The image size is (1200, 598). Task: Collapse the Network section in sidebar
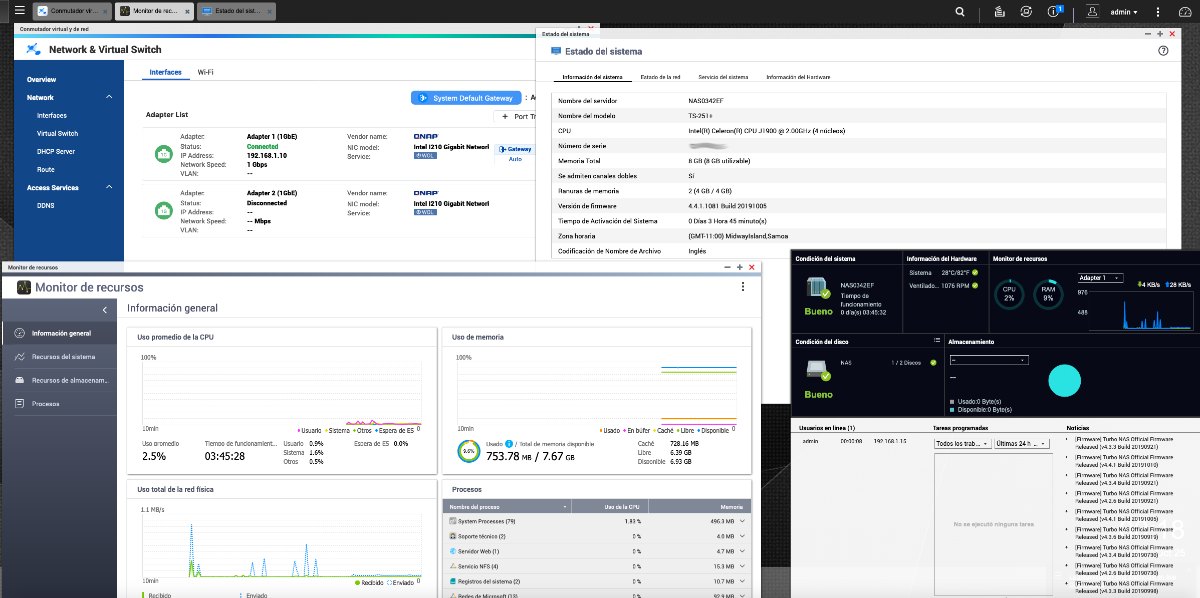[108, 97]
